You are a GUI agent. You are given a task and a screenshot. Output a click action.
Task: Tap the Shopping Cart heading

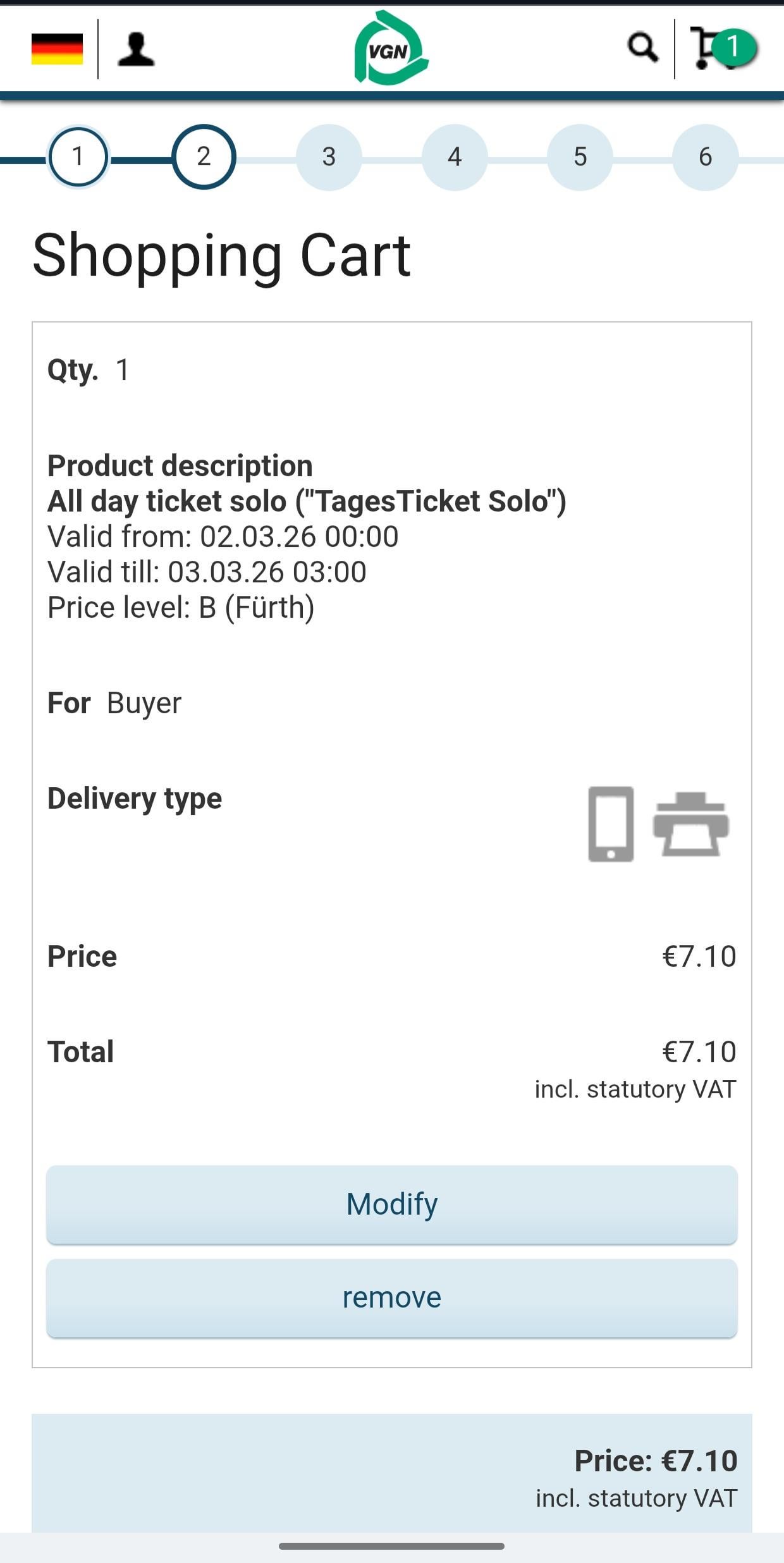(221, 255)
